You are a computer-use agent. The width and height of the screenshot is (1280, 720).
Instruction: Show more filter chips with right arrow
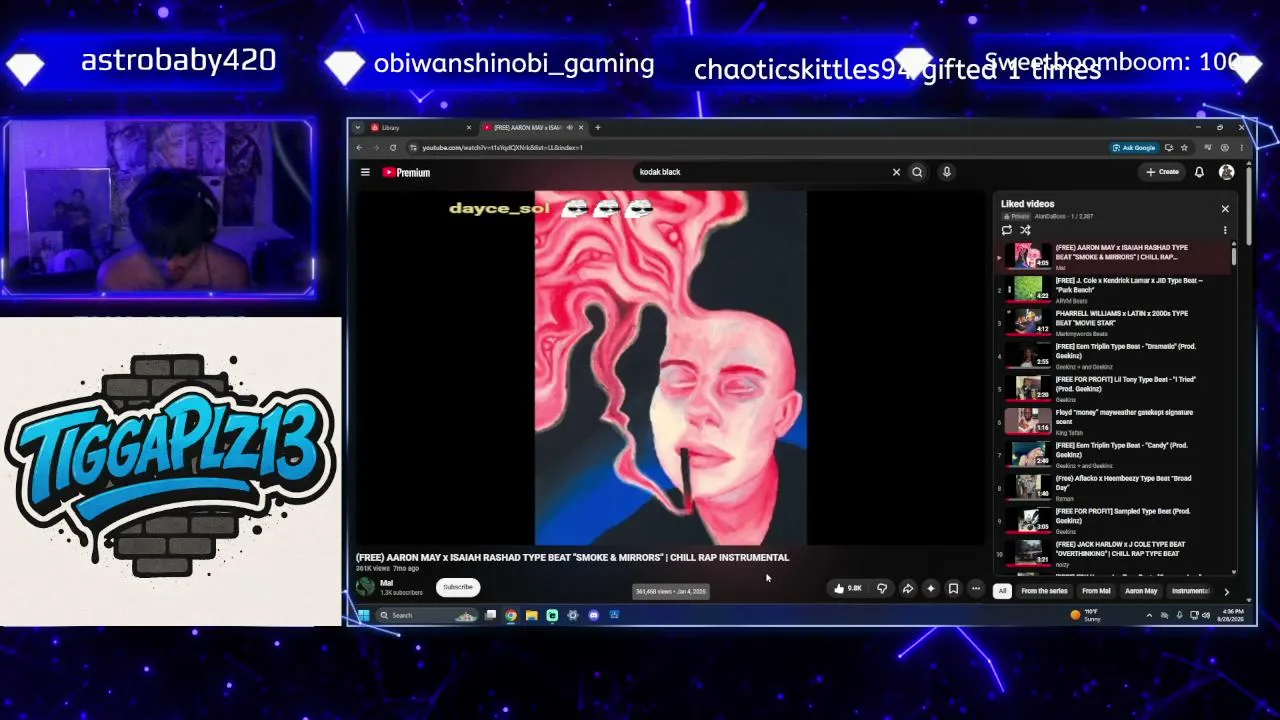pos(1227,591)
